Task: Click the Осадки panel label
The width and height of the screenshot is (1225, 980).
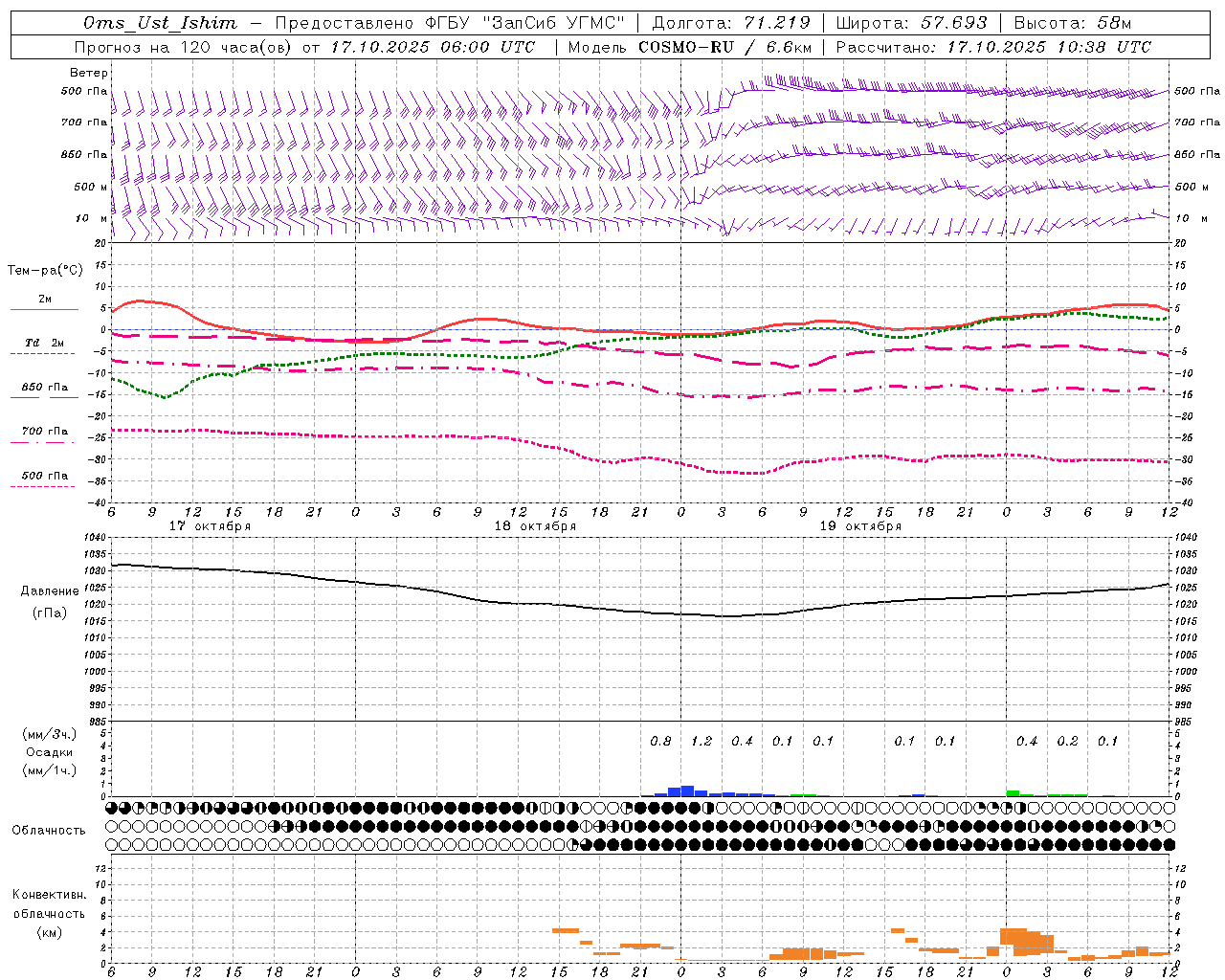Action: [50, 752]
